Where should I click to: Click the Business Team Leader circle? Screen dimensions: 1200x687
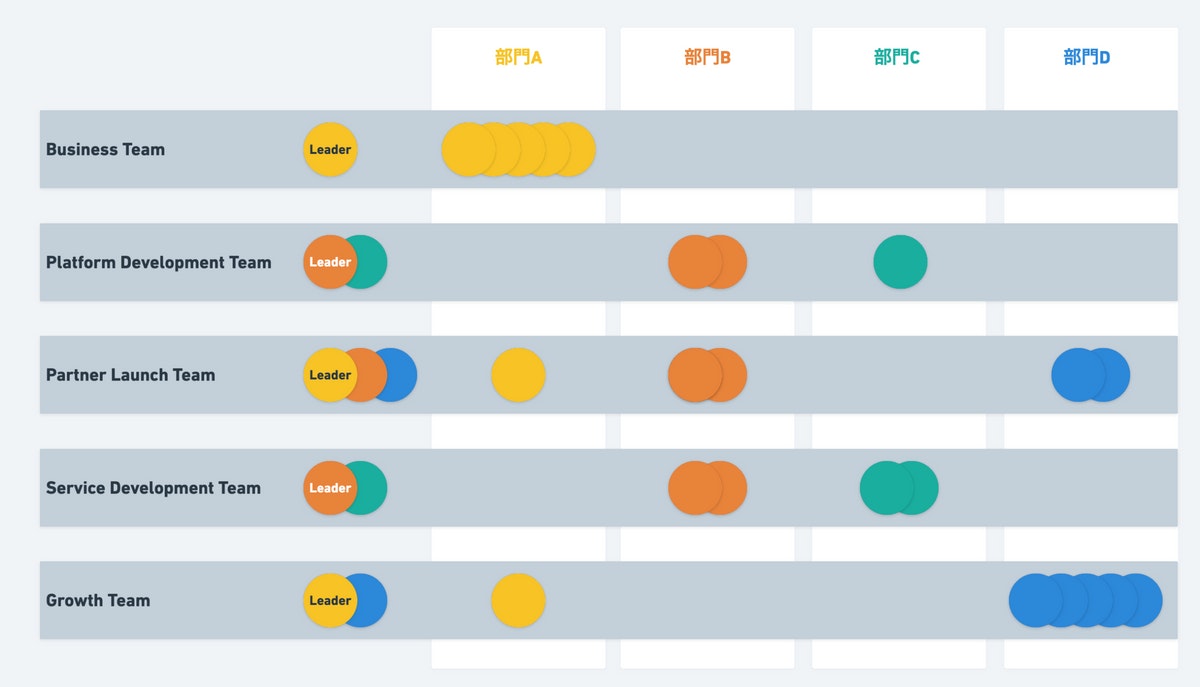point(330,150)
